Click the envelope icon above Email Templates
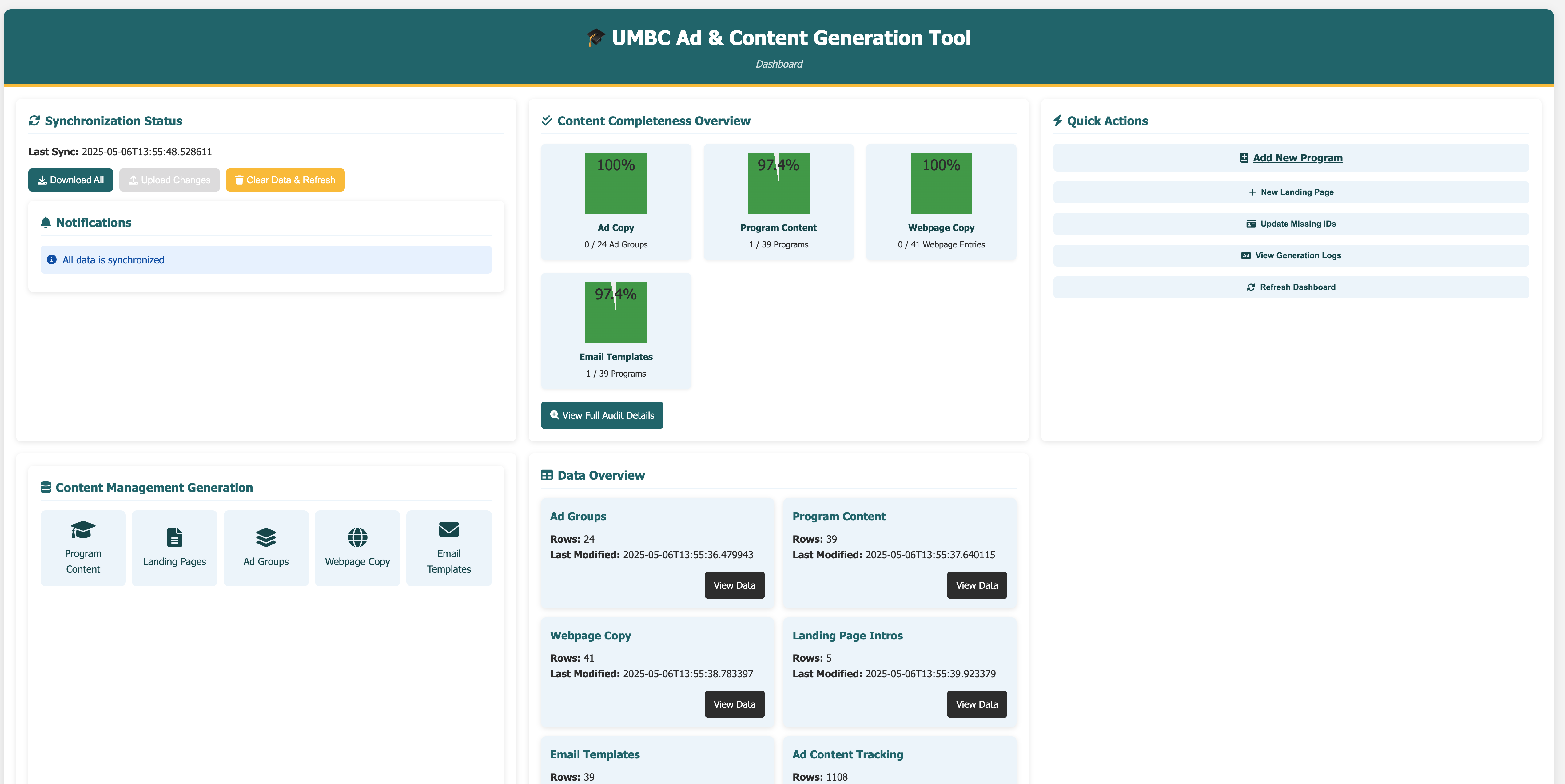1565x784 pixels. [x=449, y=529]
